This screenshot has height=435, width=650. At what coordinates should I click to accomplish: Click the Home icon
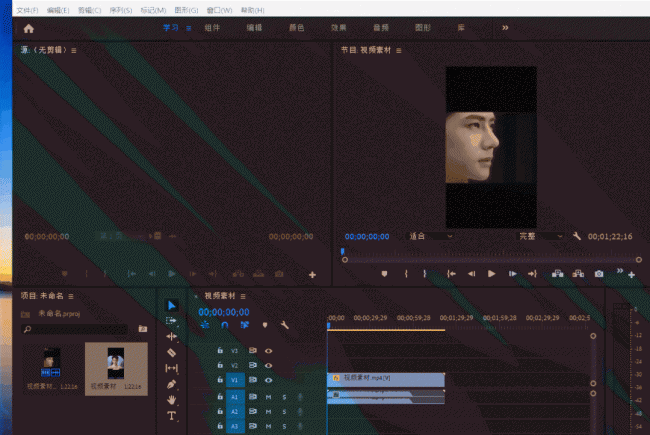29,29
